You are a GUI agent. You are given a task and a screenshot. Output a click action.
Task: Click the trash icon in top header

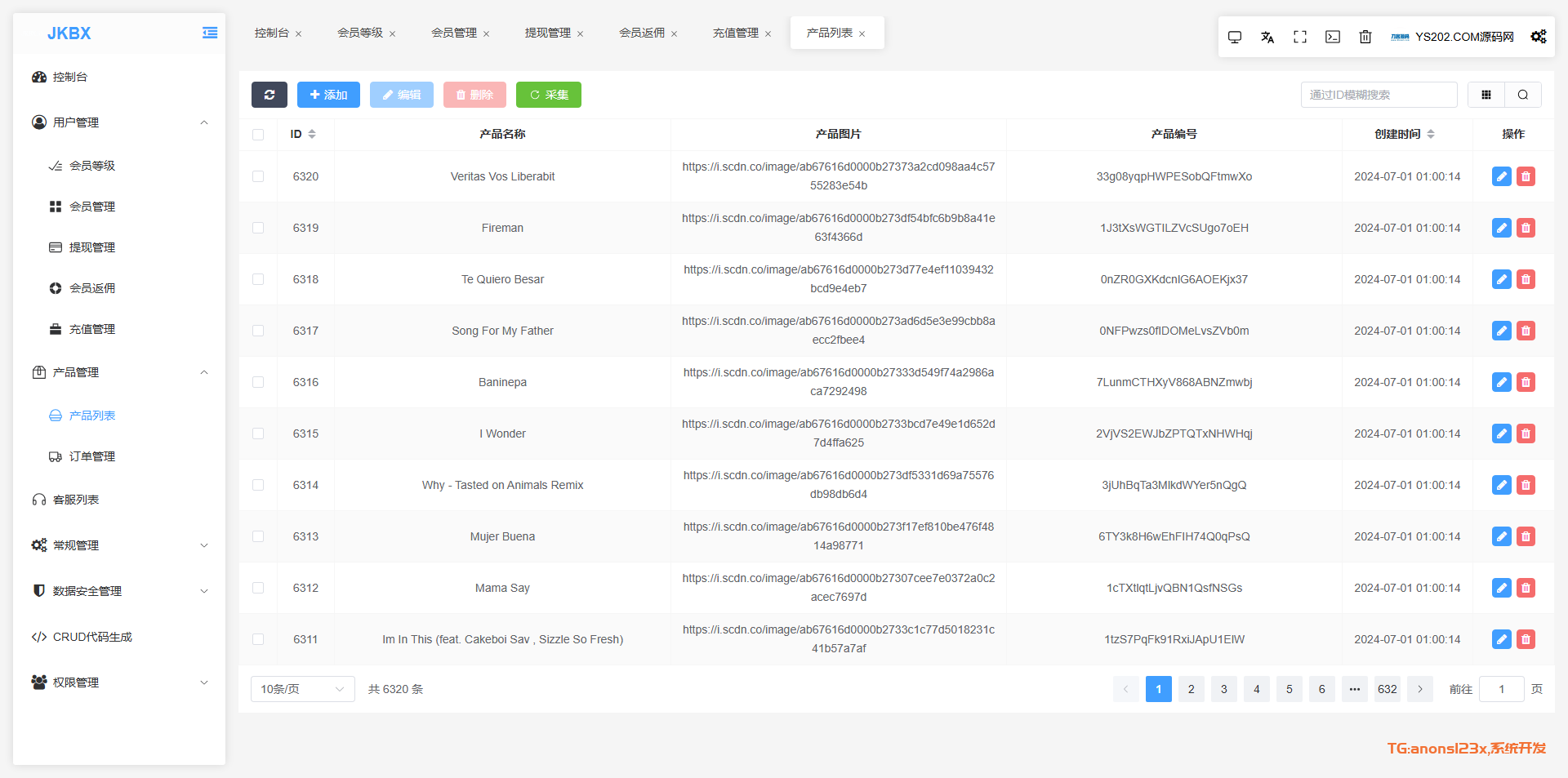pos(1365,37)
